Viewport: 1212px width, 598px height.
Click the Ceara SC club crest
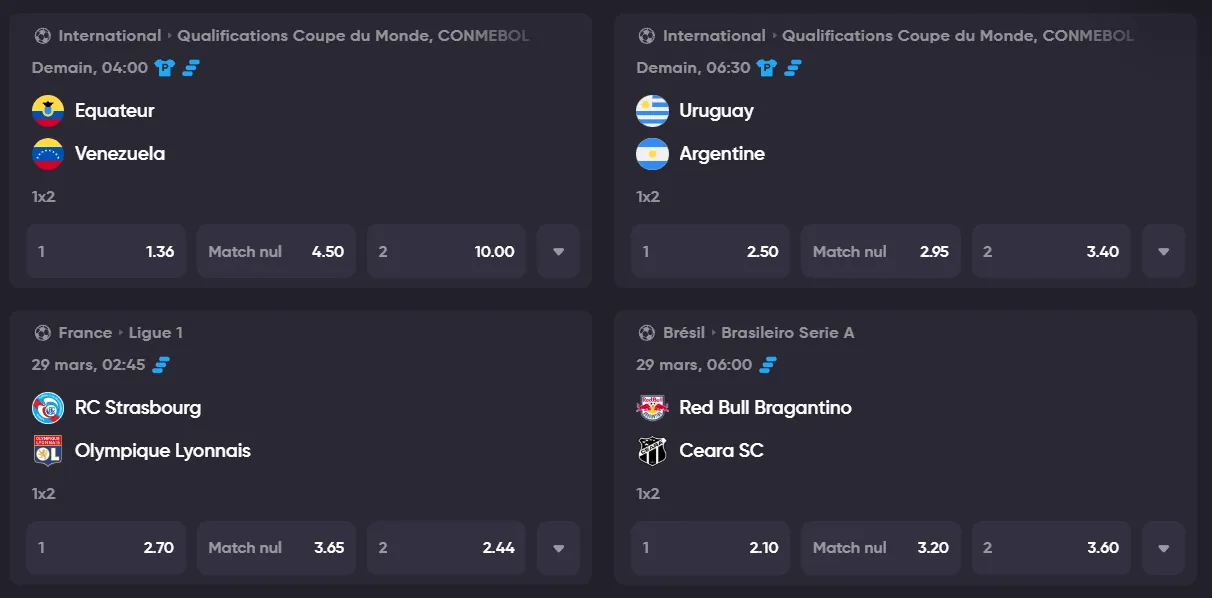[652, 451]
